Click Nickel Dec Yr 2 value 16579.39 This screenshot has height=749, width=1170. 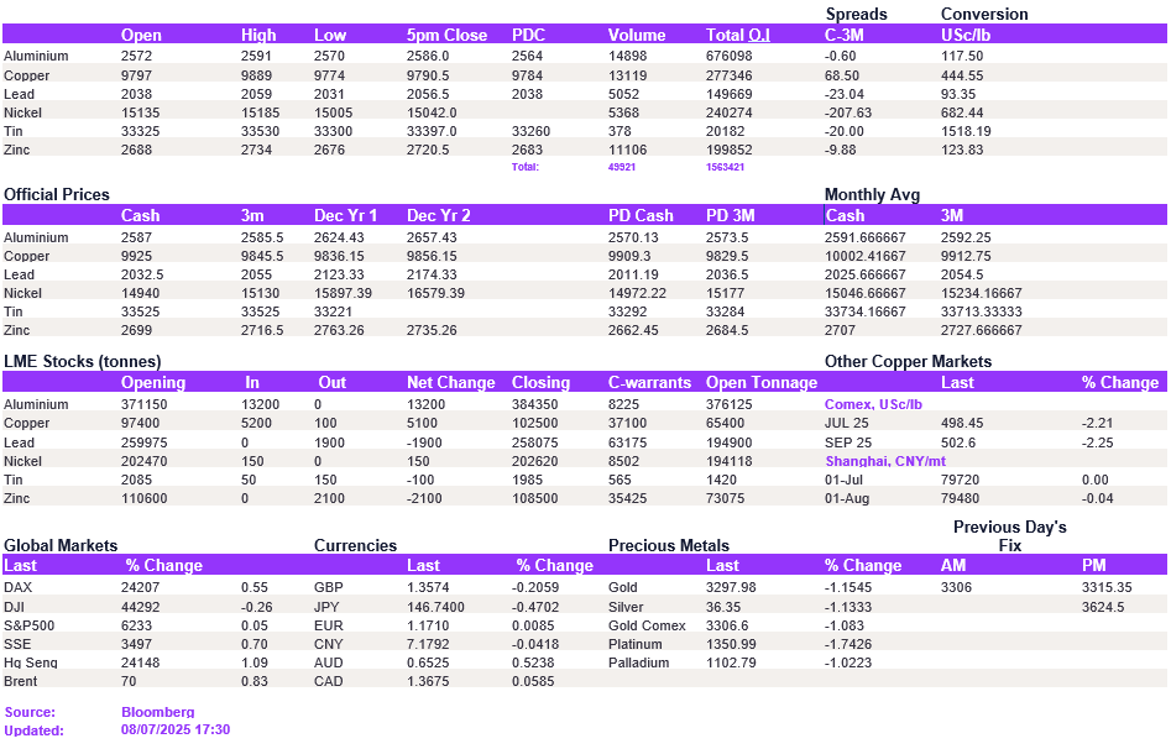coord(435,293)
